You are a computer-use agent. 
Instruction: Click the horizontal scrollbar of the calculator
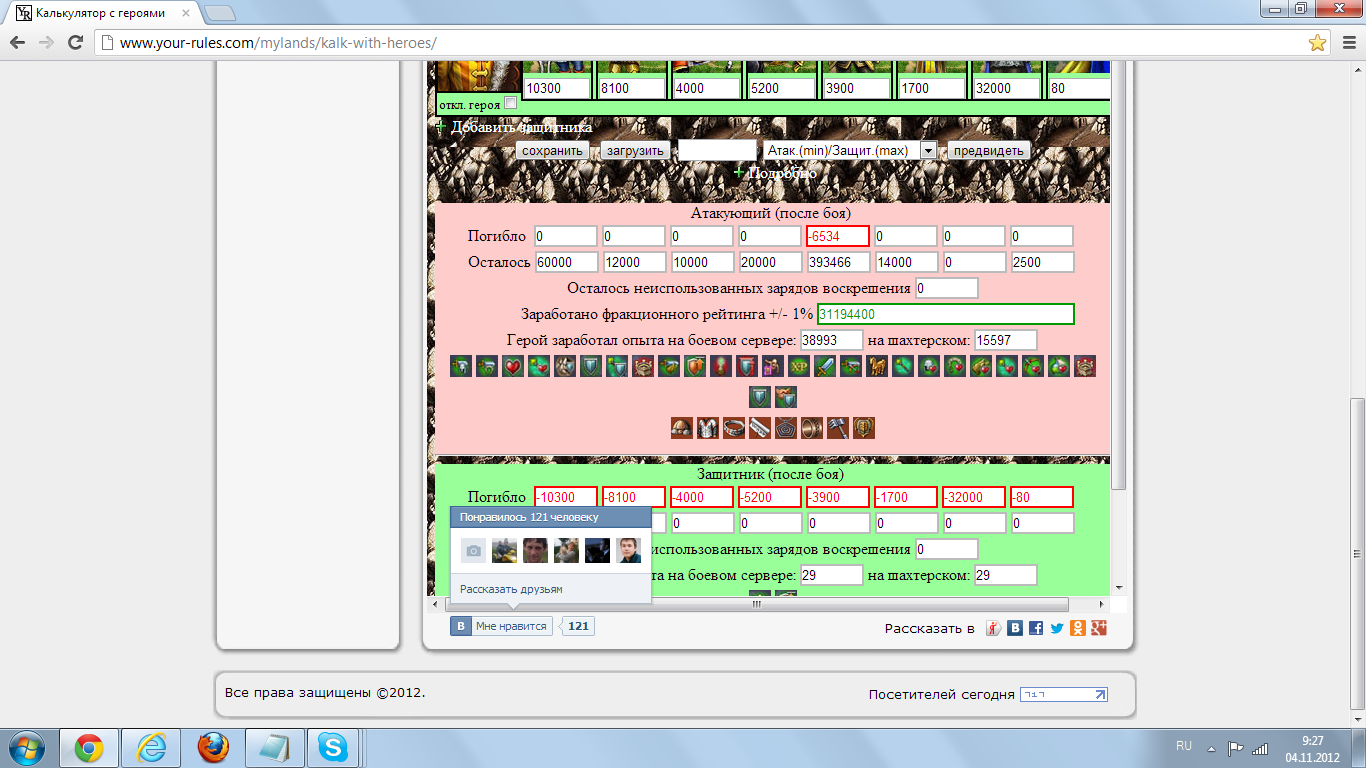[x=756, y=605]
